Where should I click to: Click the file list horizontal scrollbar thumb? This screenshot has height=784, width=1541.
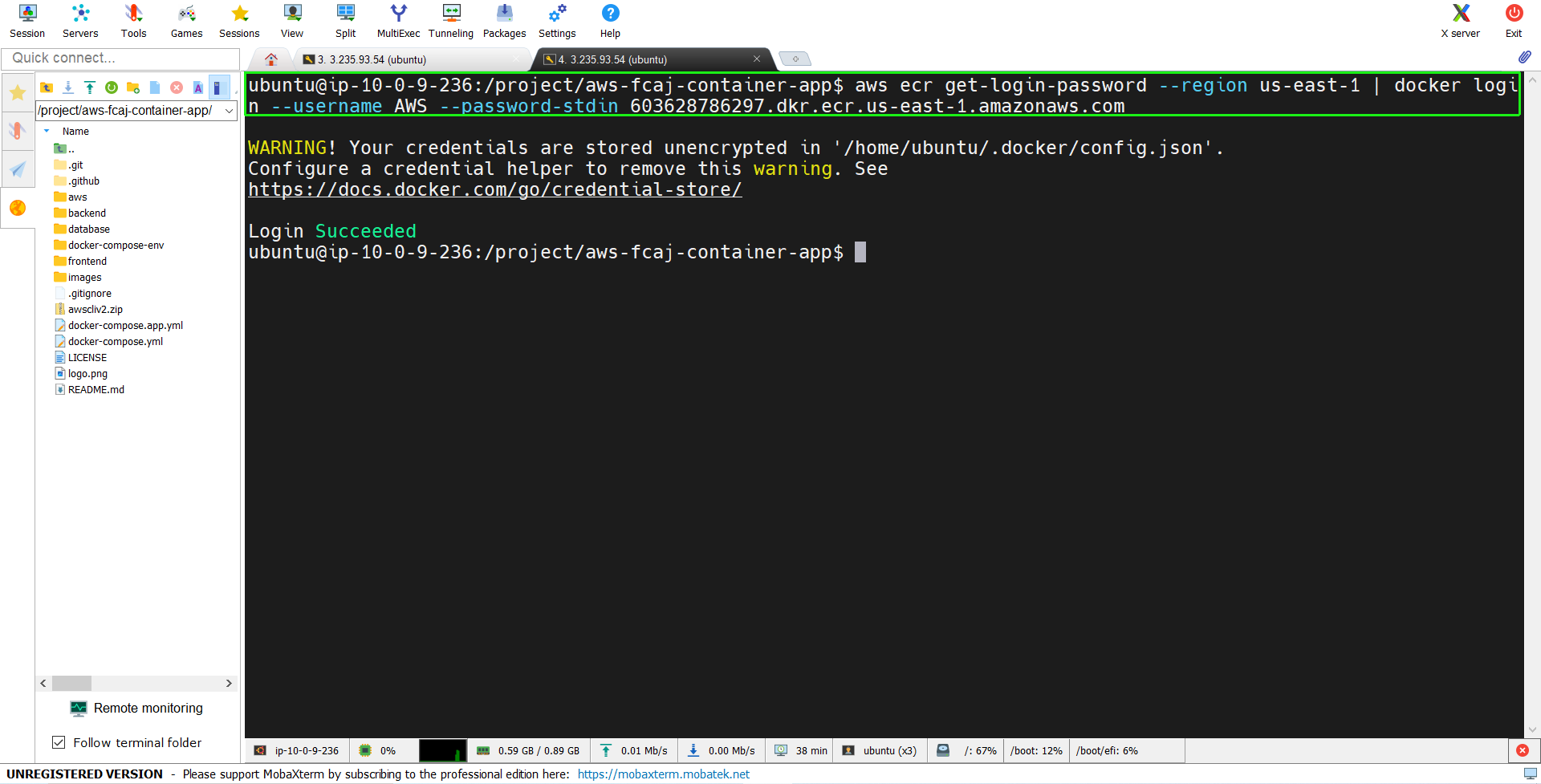pyautogui.click(x=71, y=683)
